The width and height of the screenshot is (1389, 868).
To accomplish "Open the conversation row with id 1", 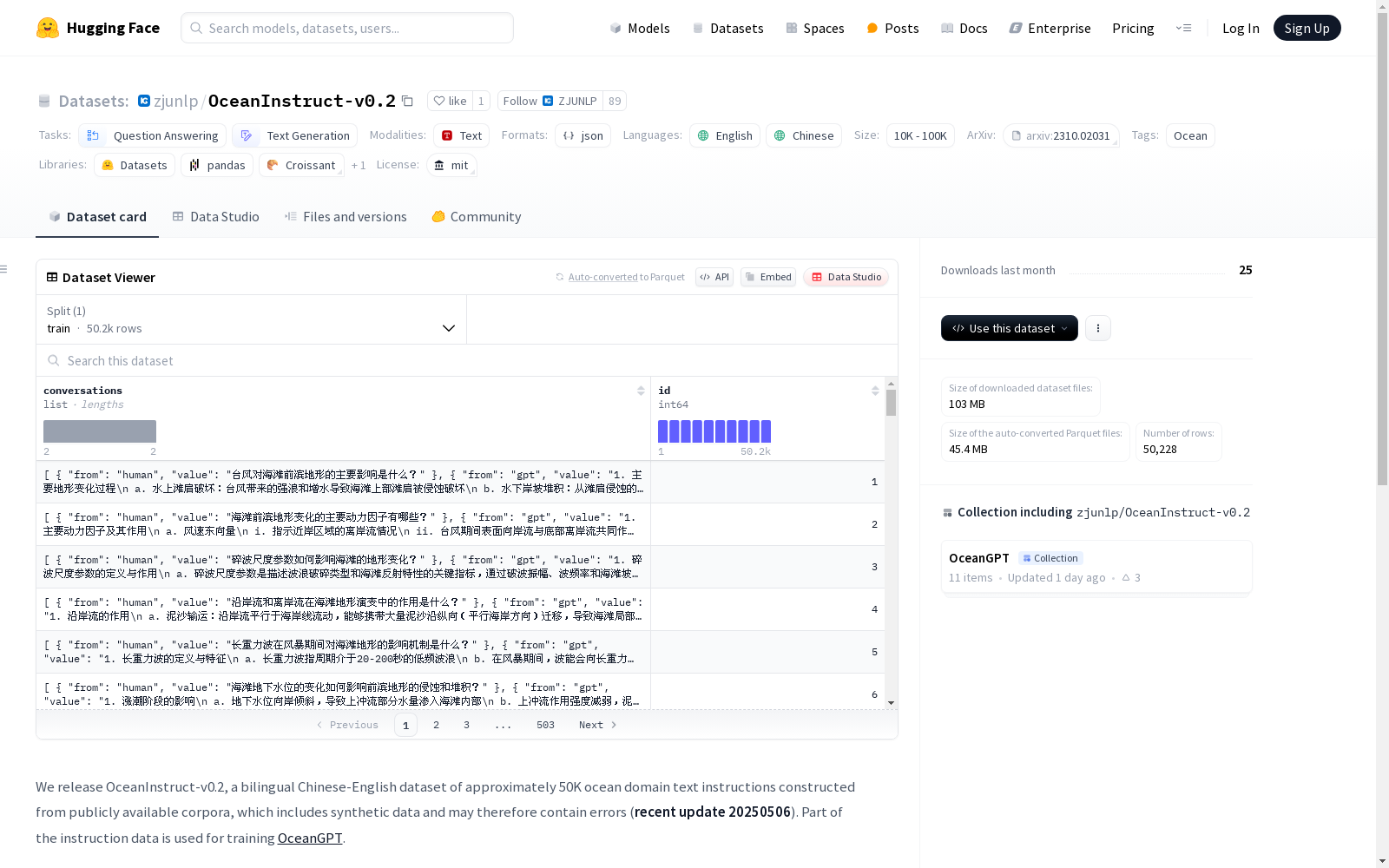I will pyautogui.click(x=460, y=482).
